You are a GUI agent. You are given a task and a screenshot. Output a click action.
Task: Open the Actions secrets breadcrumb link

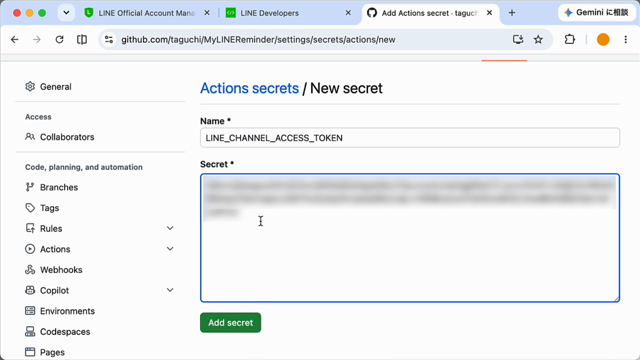tap(249, 88)
